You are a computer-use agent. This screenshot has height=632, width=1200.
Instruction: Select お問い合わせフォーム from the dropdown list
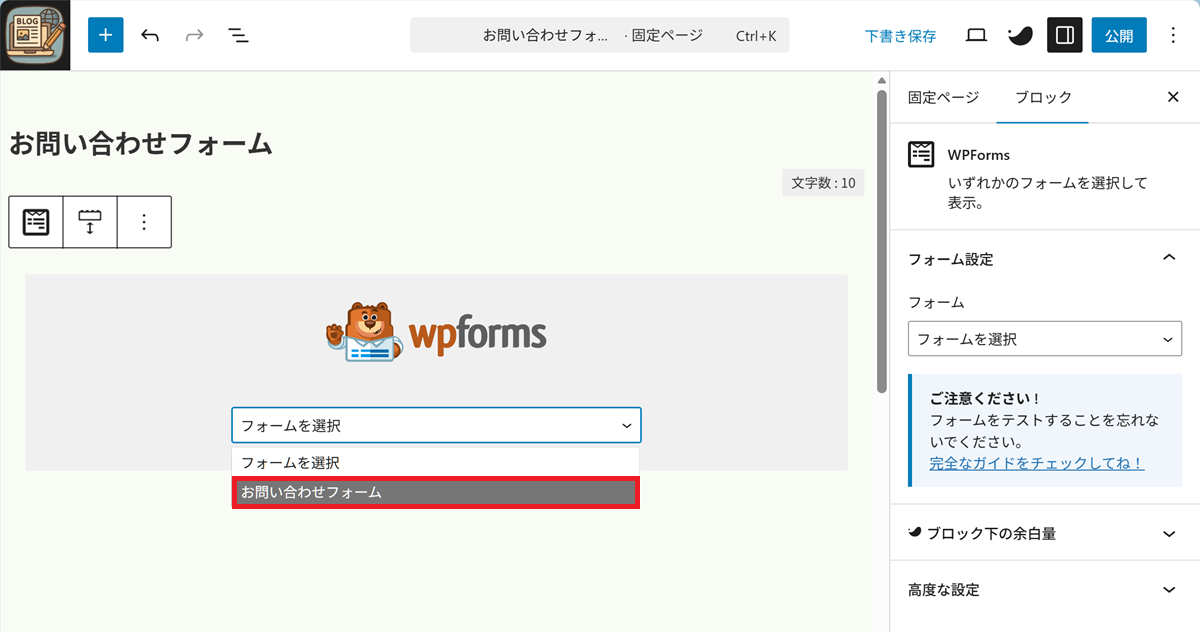[x=436, y=493]
